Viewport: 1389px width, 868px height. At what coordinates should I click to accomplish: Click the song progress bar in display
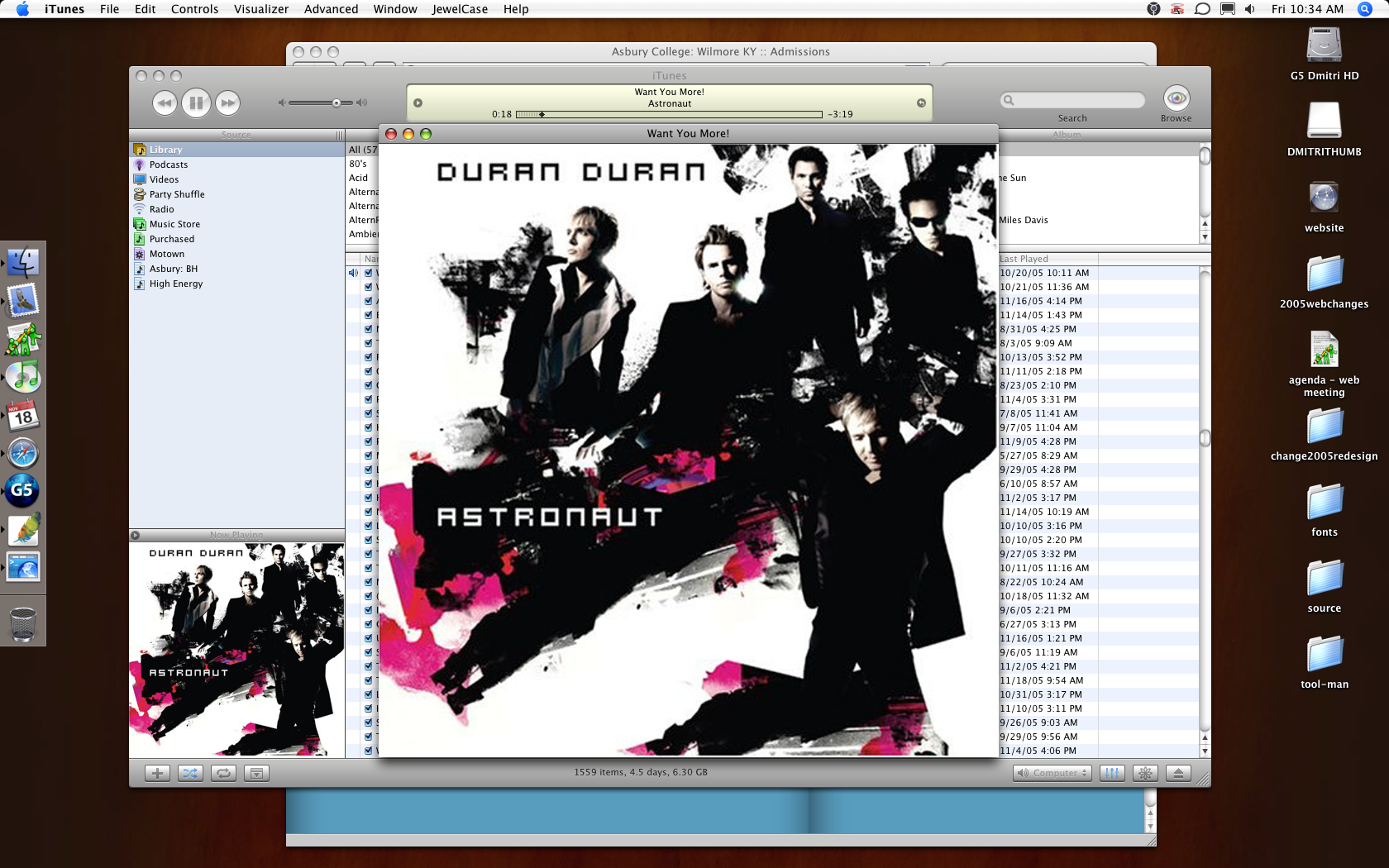(x=669, y=115)
